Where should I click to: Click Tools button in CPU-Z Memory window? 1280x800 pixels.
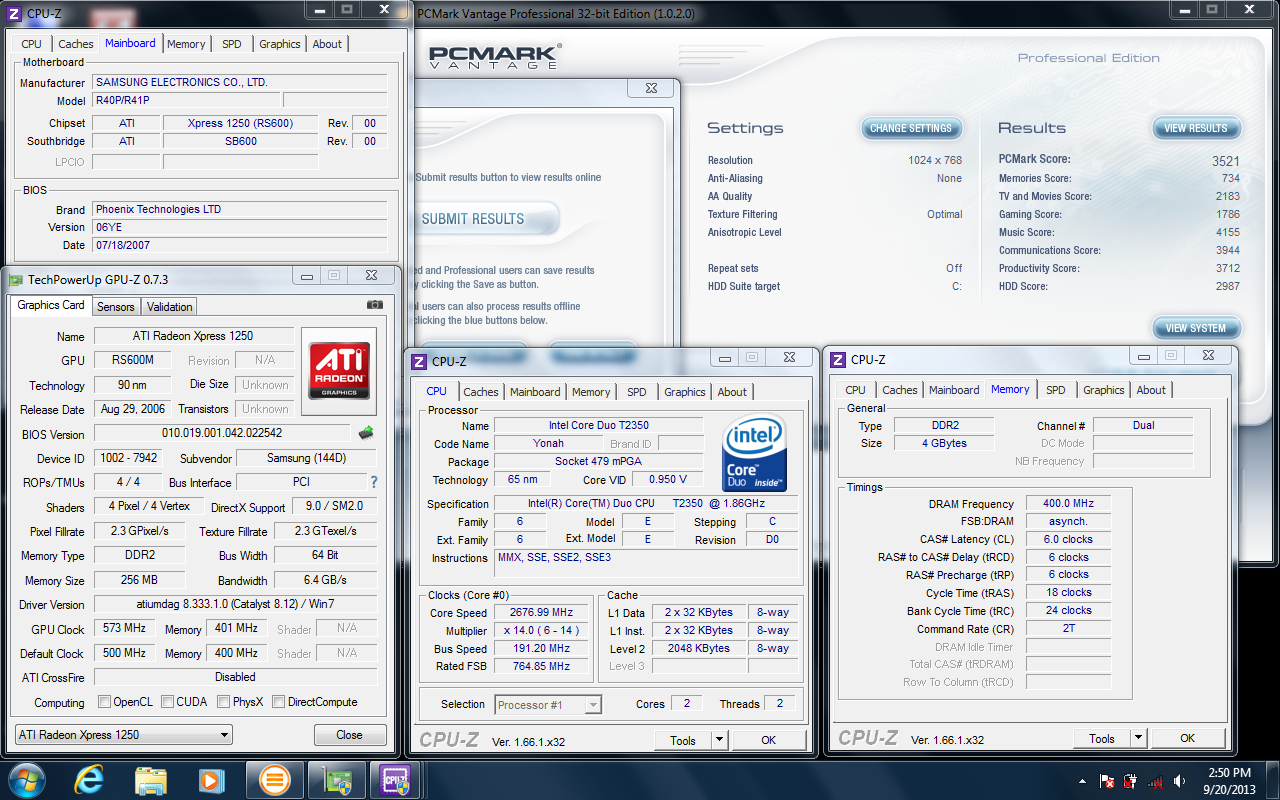point(1102,738)
